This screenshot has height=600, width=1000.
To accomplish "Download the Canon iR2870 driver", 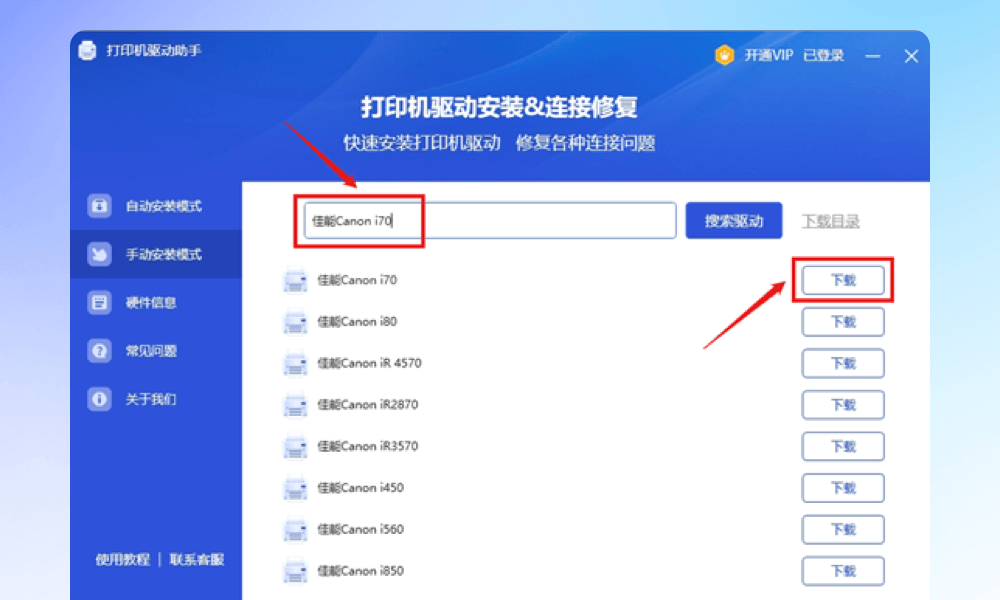I will tap(843, 405).
